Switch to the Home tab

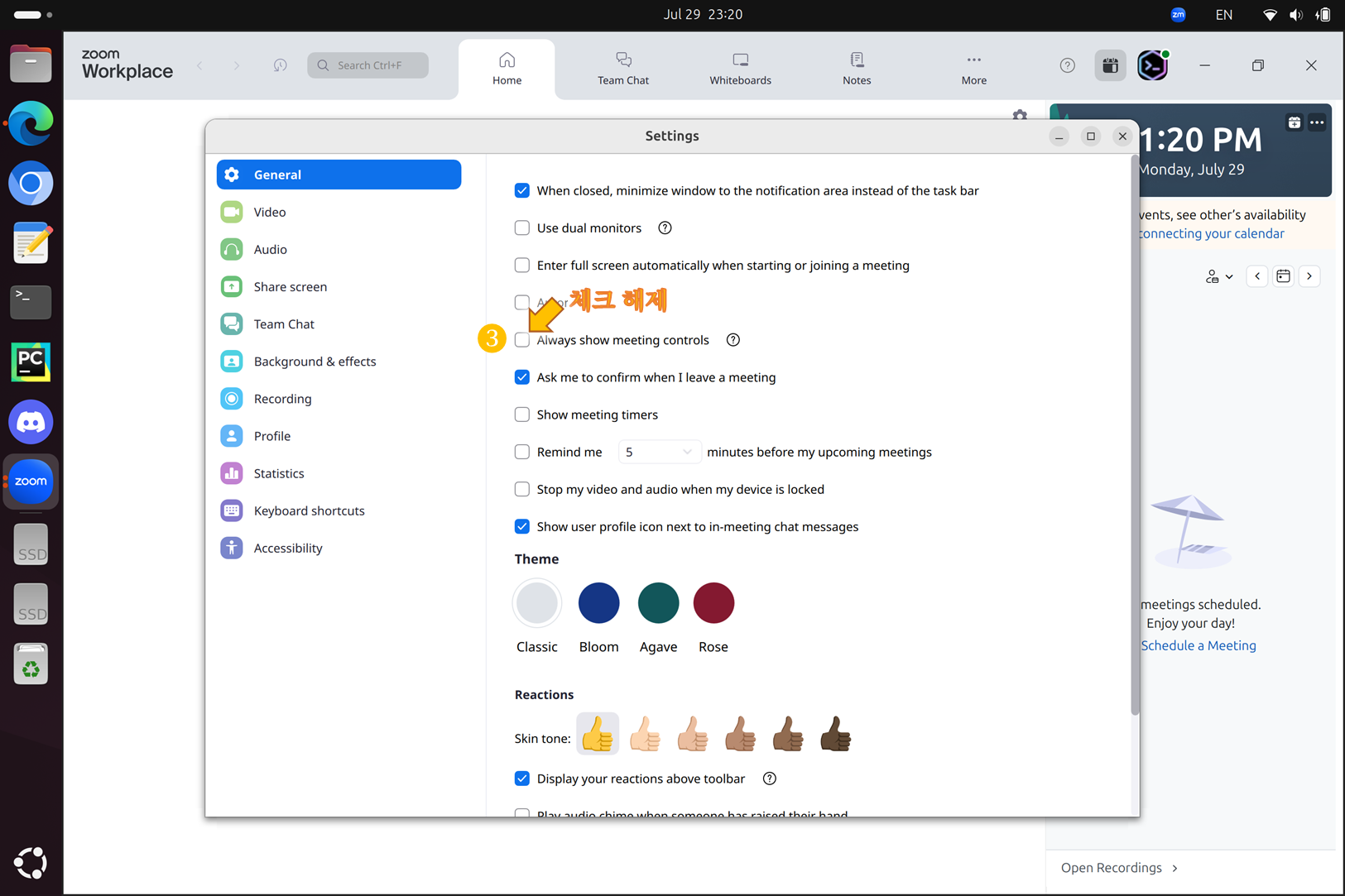(507, 69)
